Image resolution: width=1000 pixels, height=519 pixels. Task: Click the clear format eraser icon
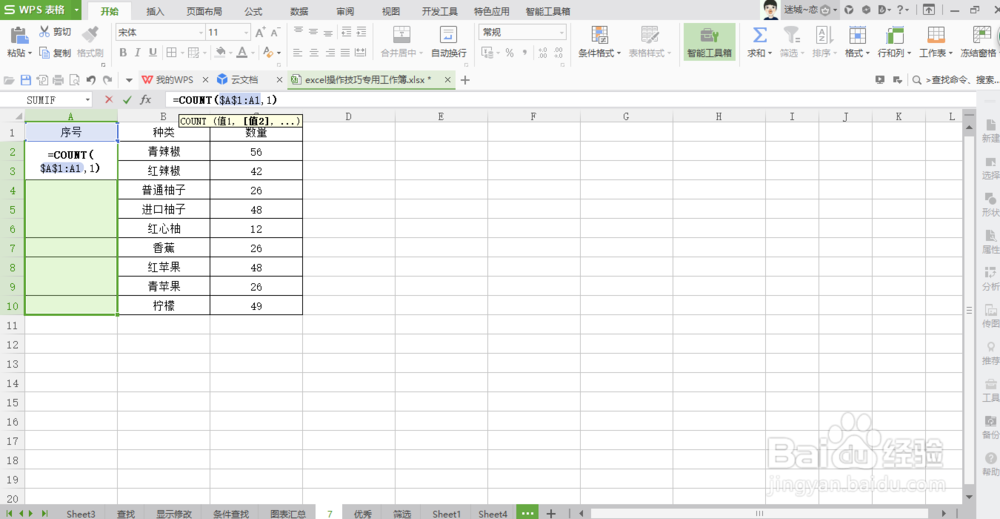click(x=267, y=52)
